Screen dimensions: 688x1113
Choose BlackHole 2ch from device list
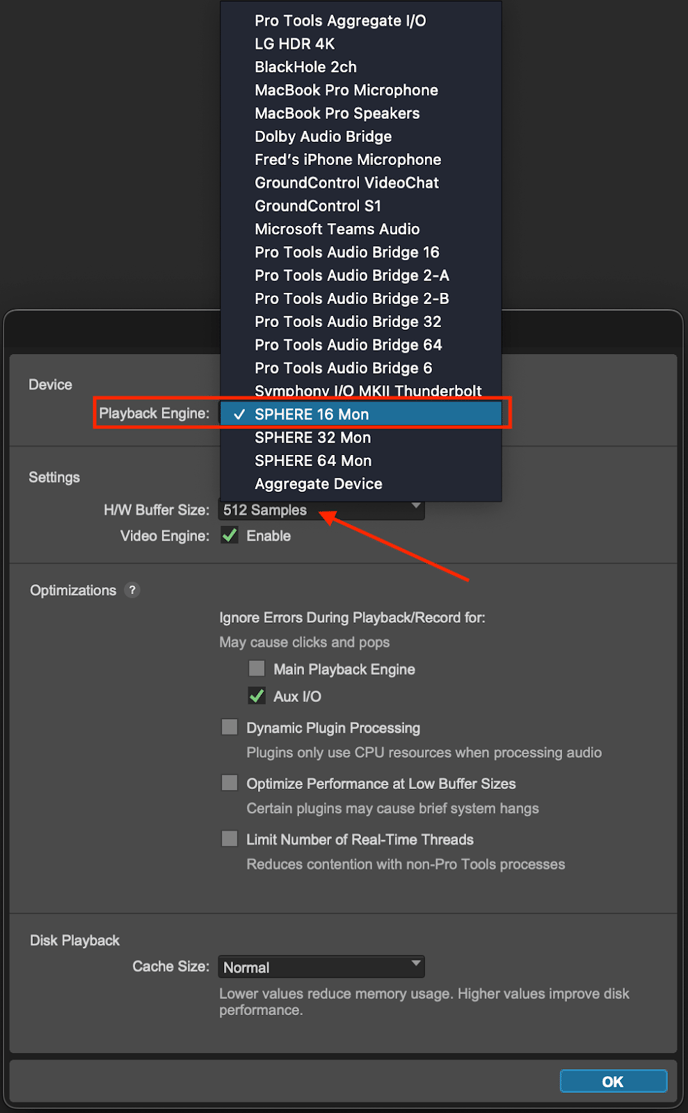point(305,67)
